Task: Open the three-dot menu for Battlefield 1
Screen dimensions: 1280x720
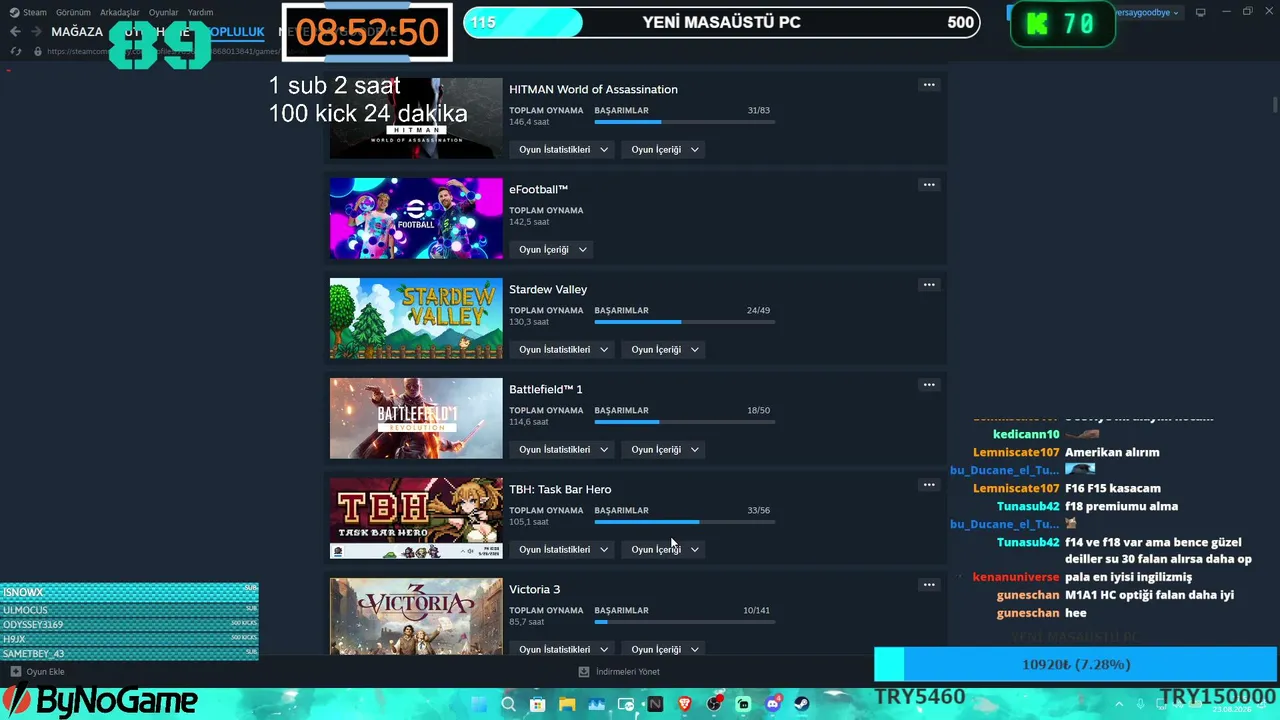Action: (x=929, y=385)
